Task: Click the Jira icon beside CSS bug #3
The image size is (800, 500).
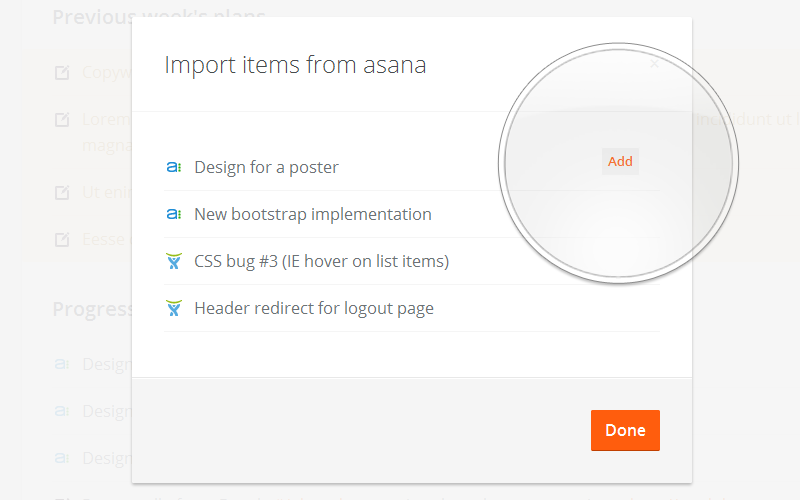Action: point(174,261)
